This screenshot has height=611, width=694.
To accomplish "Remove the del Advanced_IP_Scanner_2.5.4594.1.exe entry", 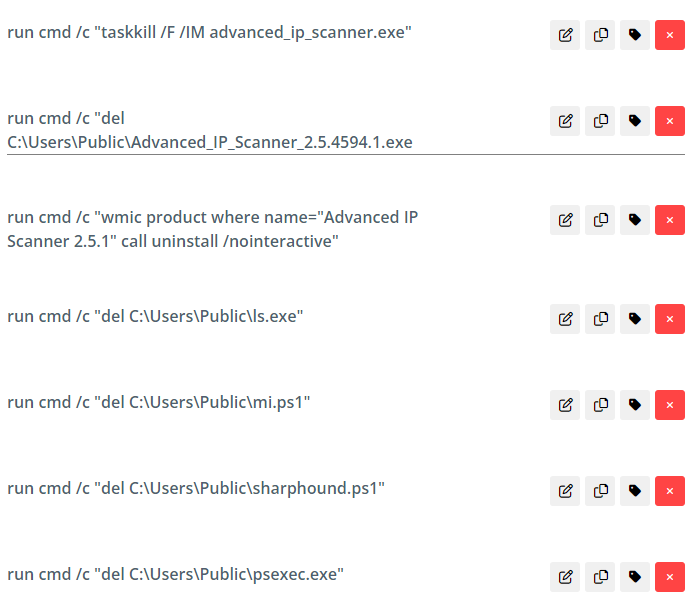I will point(670,121).
